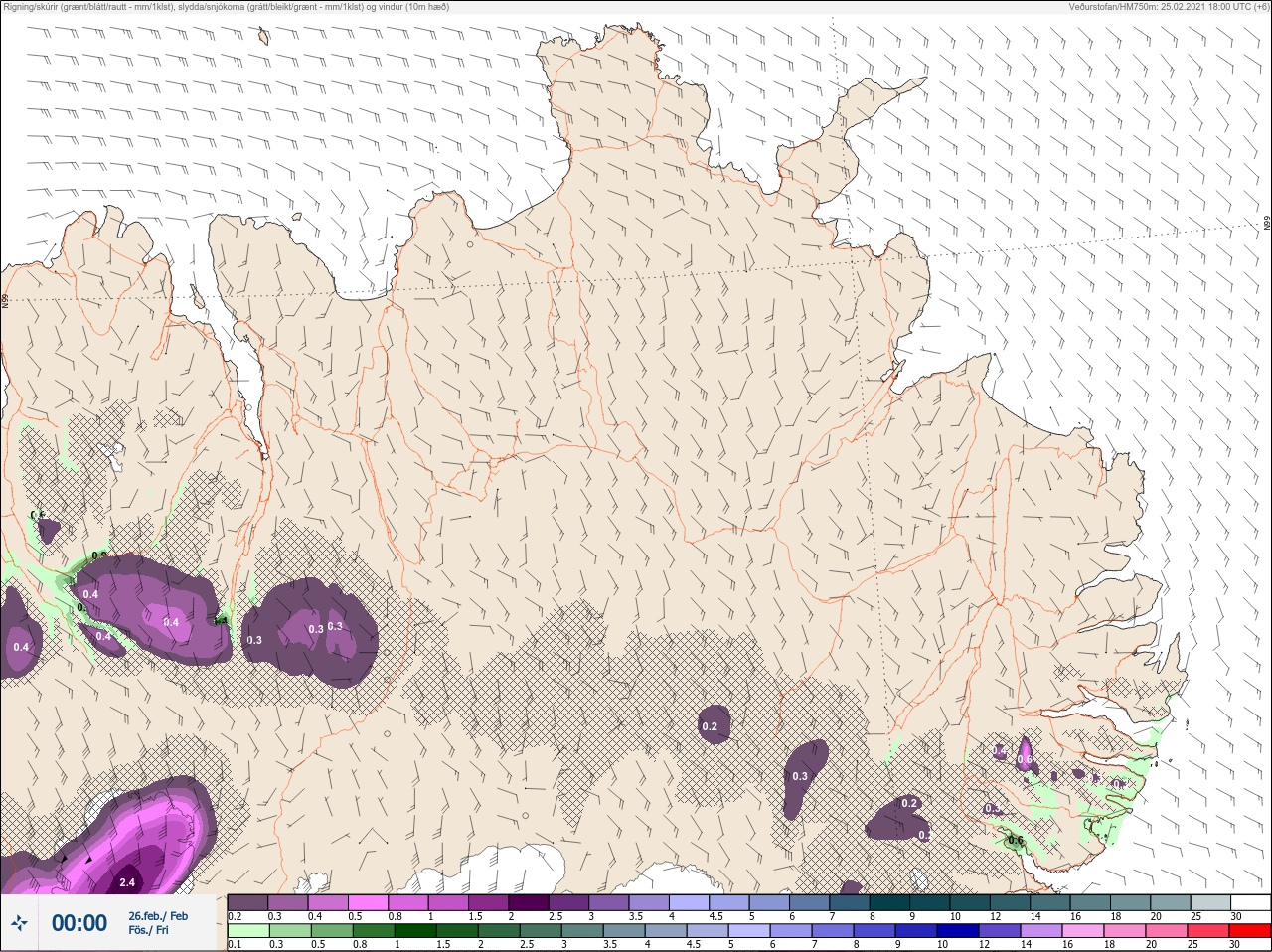Pick the pale lavender bottom-row swatch for 5

point(749,931)
